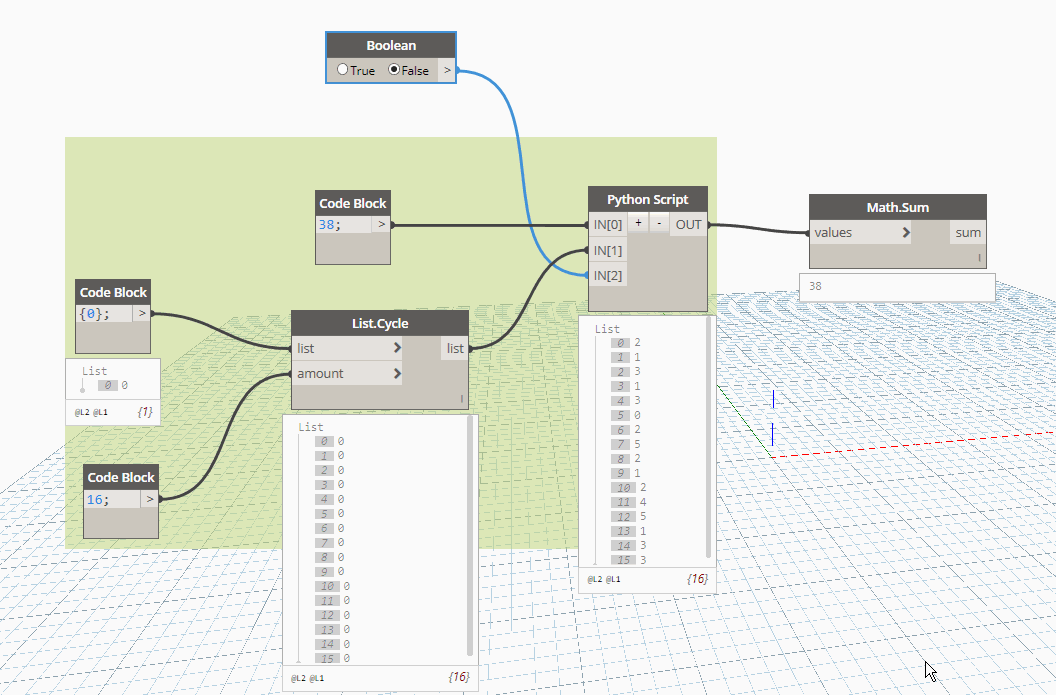
Task: Click the IN[1] port on Python Script
Action: coord(607,251)
